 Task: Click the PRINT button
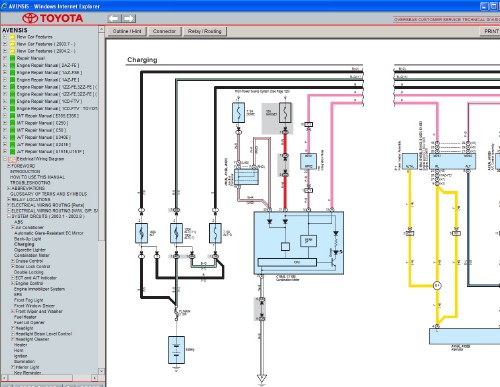pos(490,31)
